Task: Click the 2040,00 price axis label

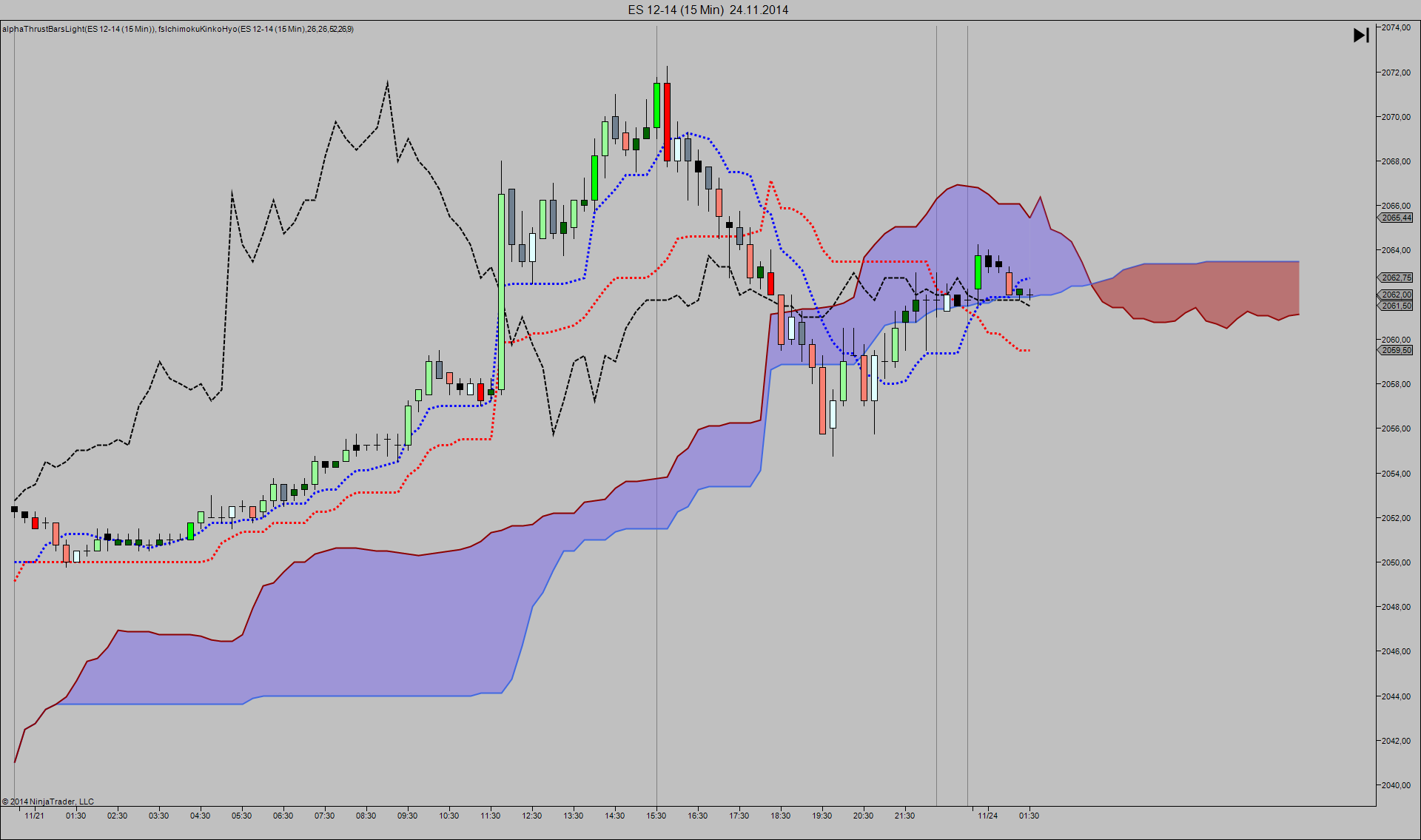Action: (1396, 785)
